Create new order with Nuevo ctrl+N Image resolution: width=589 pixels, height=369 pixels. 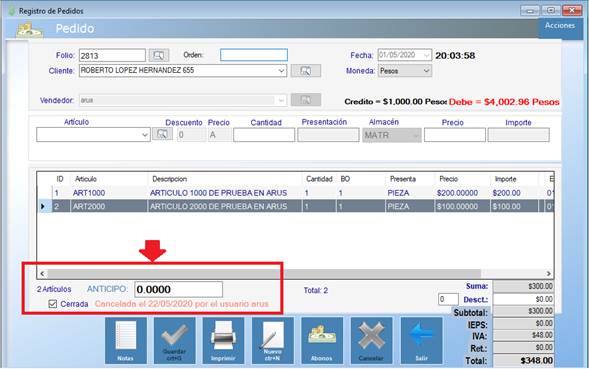point(272,340)
